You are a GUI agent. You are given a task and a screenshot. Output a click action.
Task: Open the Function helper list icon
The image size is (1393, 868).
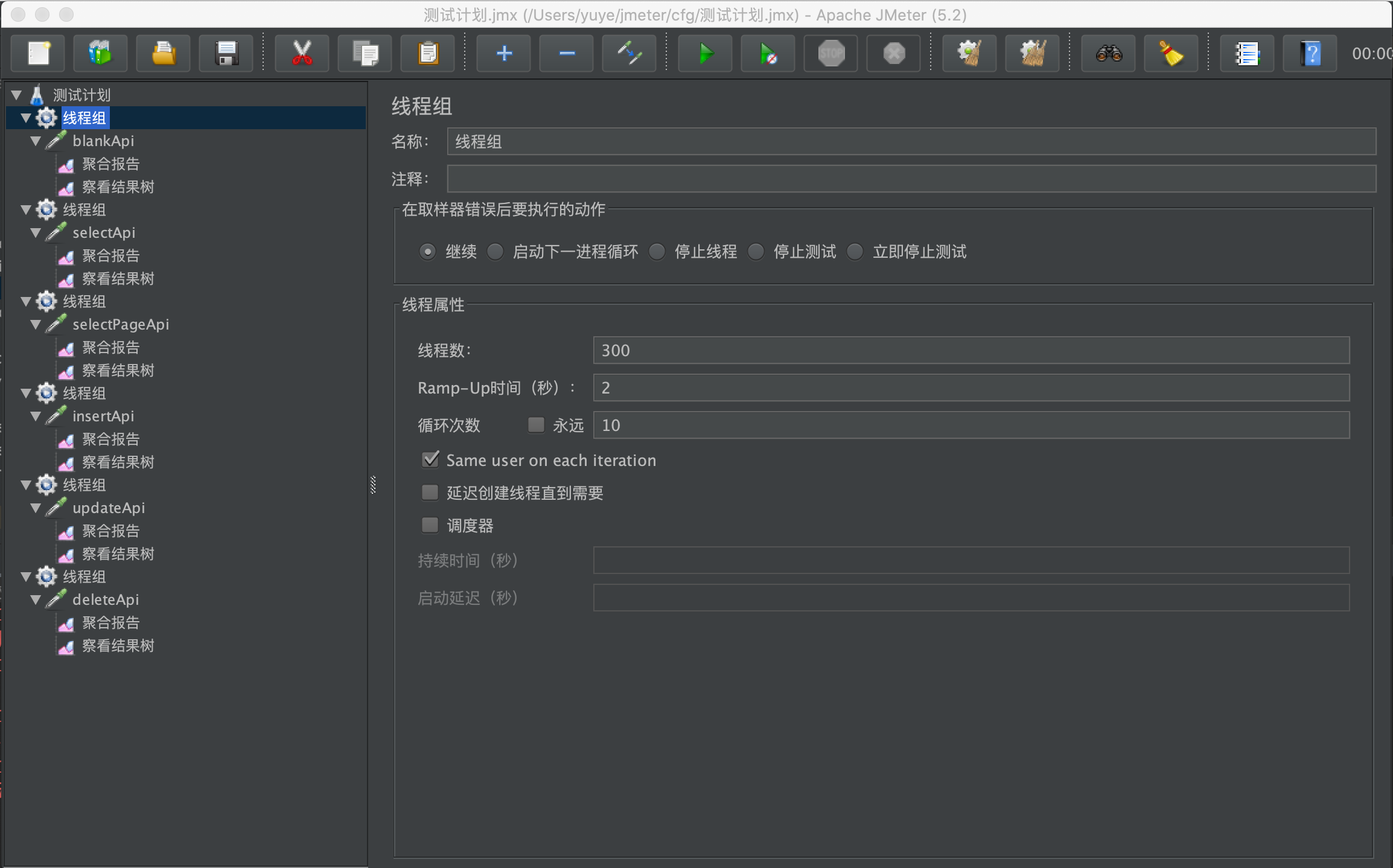coord(1247,54)
